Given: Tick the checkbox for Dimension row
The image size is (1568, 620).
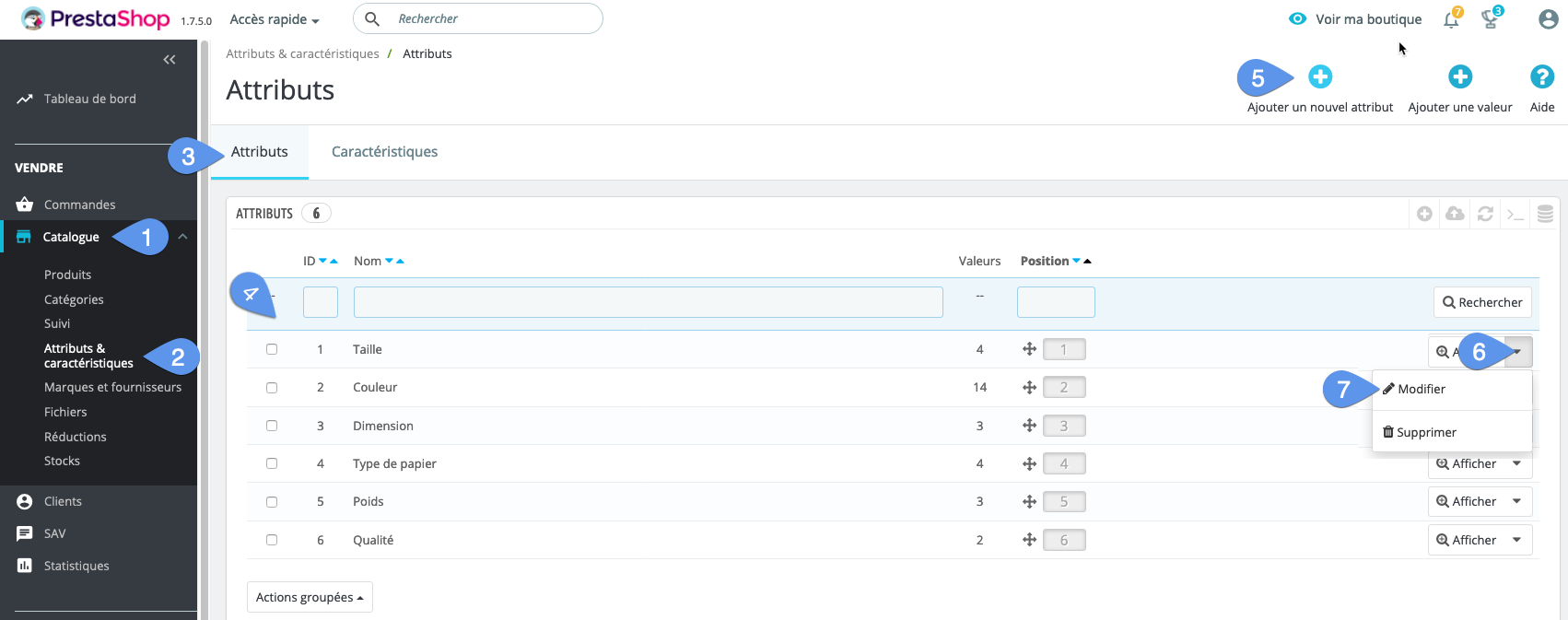Looking at the screenshot, I should point(272,426).
